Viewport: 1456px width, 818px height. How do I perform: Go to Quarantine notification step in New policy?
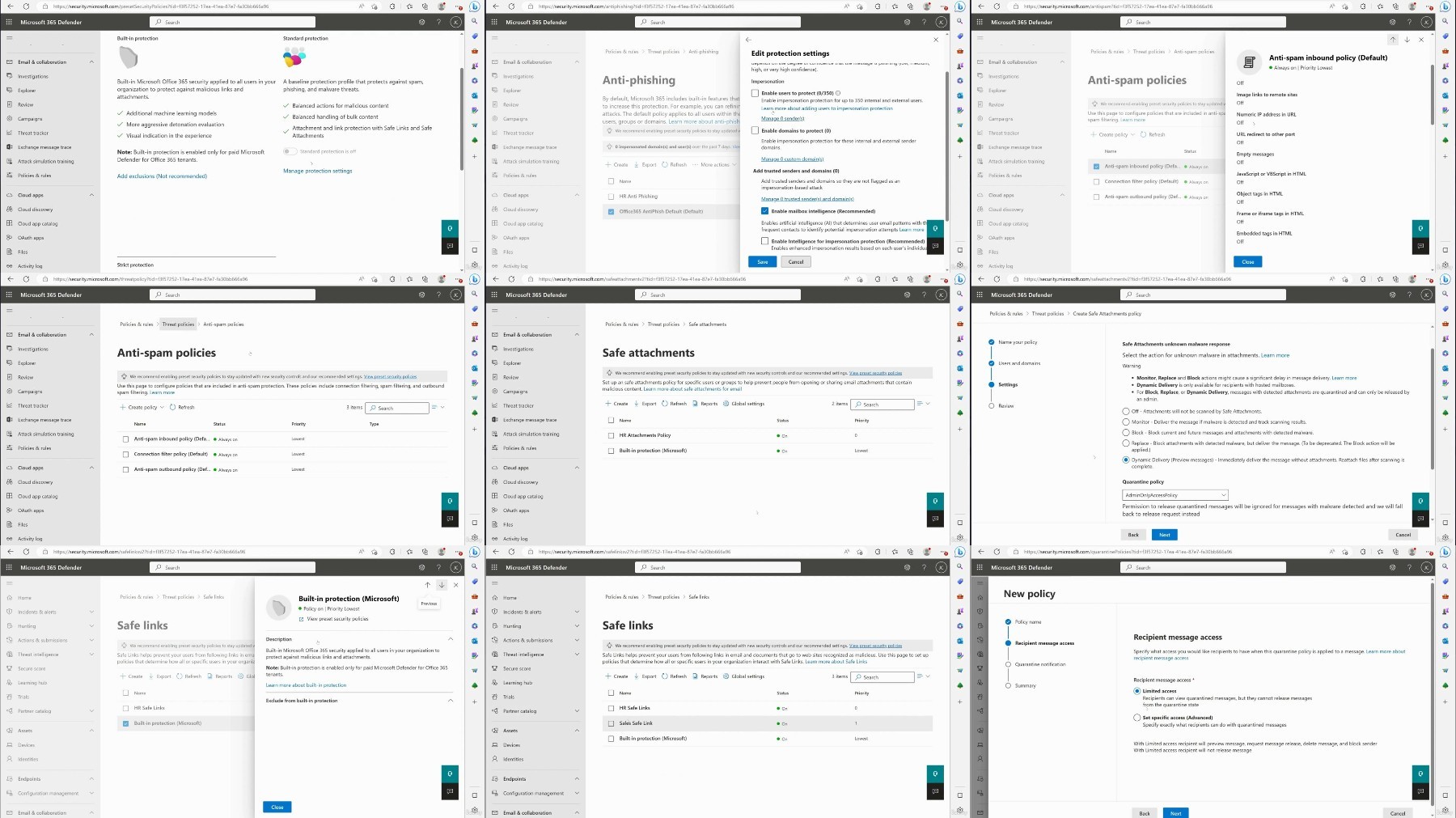tap(1039, 664)
